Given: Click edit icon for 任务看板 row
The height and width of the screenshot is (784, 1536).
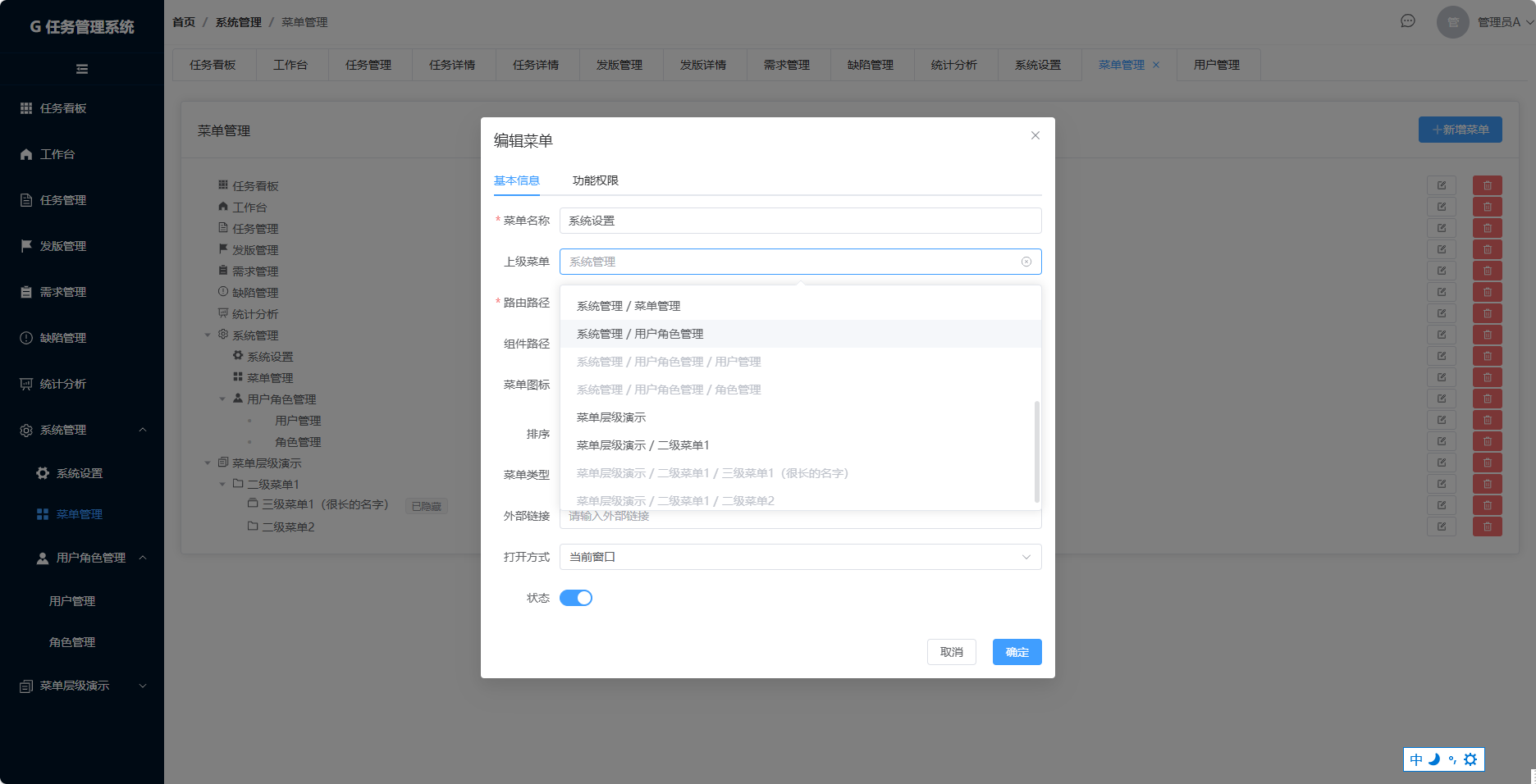Looking at the screenshot, I should 1442,185.
